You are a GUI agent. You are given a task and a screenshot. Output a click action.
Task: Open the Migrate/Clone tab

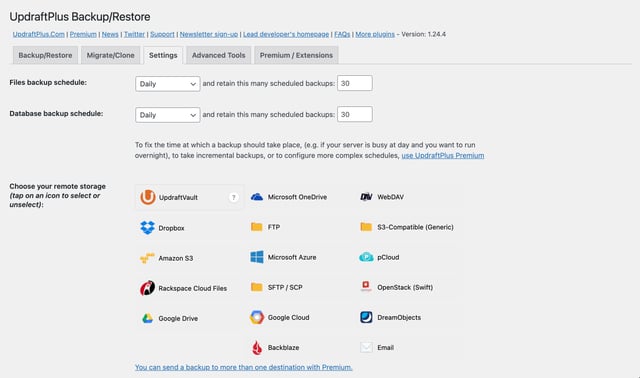click(111, 55)
